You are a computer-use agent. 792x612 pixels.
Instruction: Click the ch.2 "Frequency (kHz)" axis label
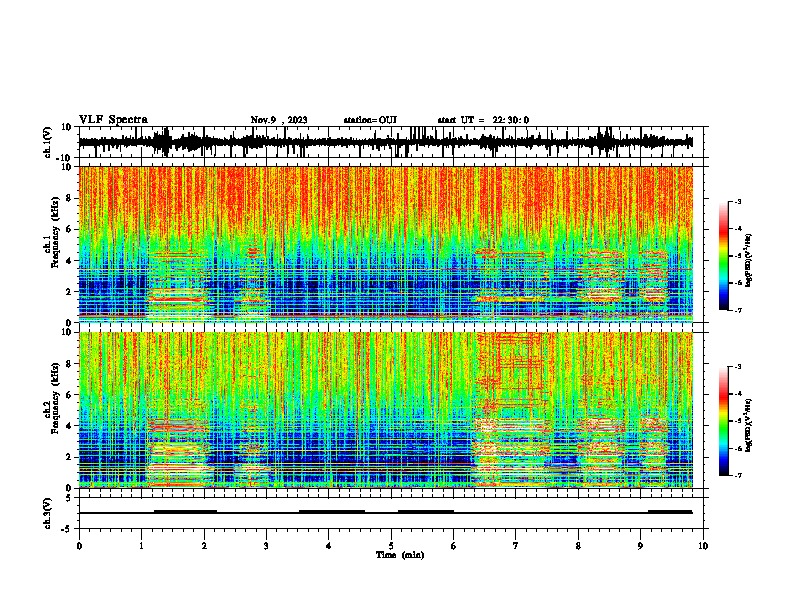pos(56,398)
